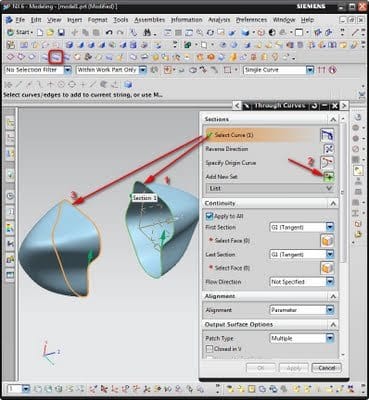Open the First Section continuity dropdown
369x400 pixels.
[x=330, y=227]
